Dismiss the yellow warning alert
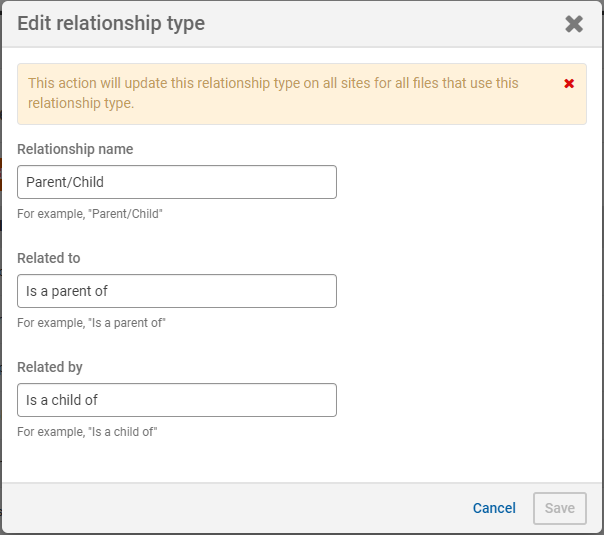Image resolution: width=604 pixels, height=535 pixels. [569, 84]
